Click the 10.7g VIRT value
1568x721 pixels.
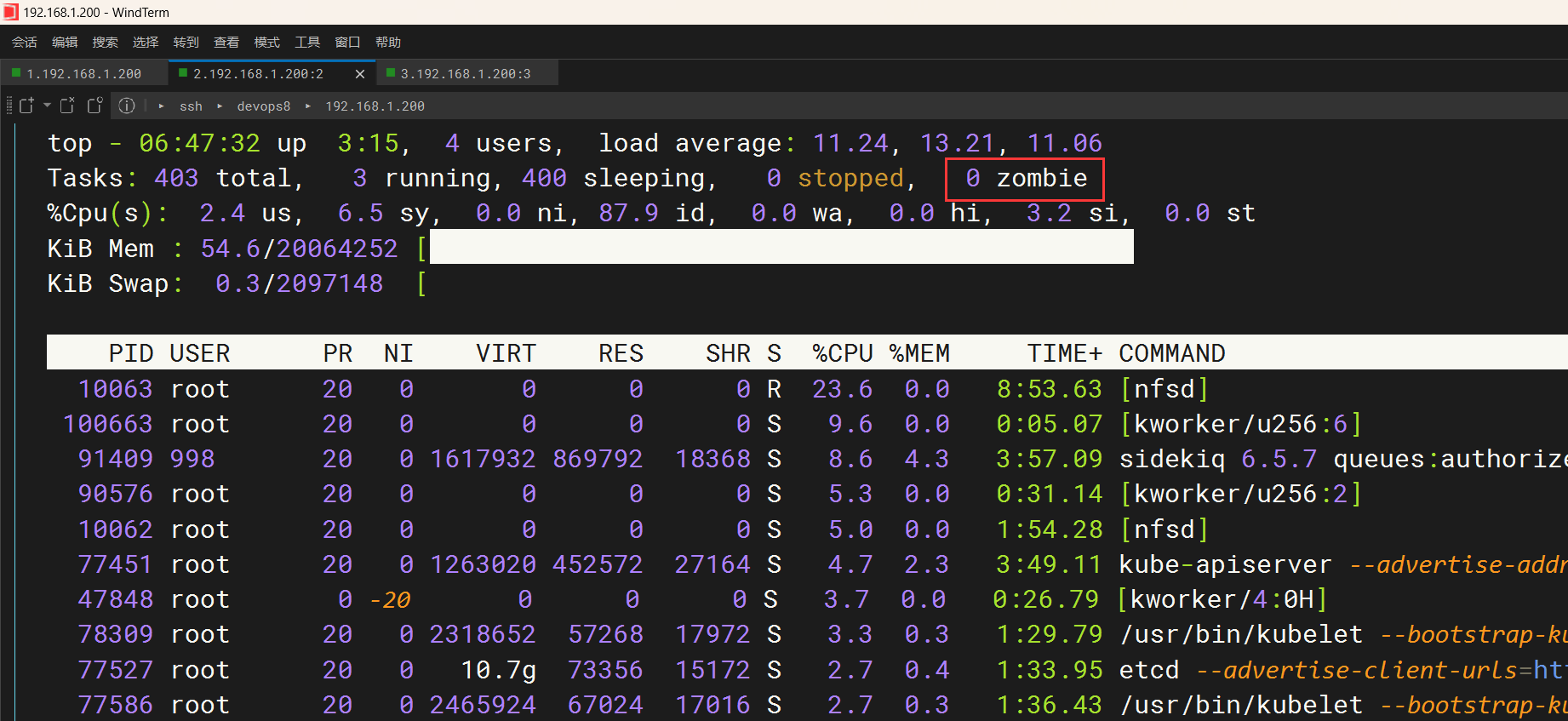pyautogui.click(x=499, y=670)
